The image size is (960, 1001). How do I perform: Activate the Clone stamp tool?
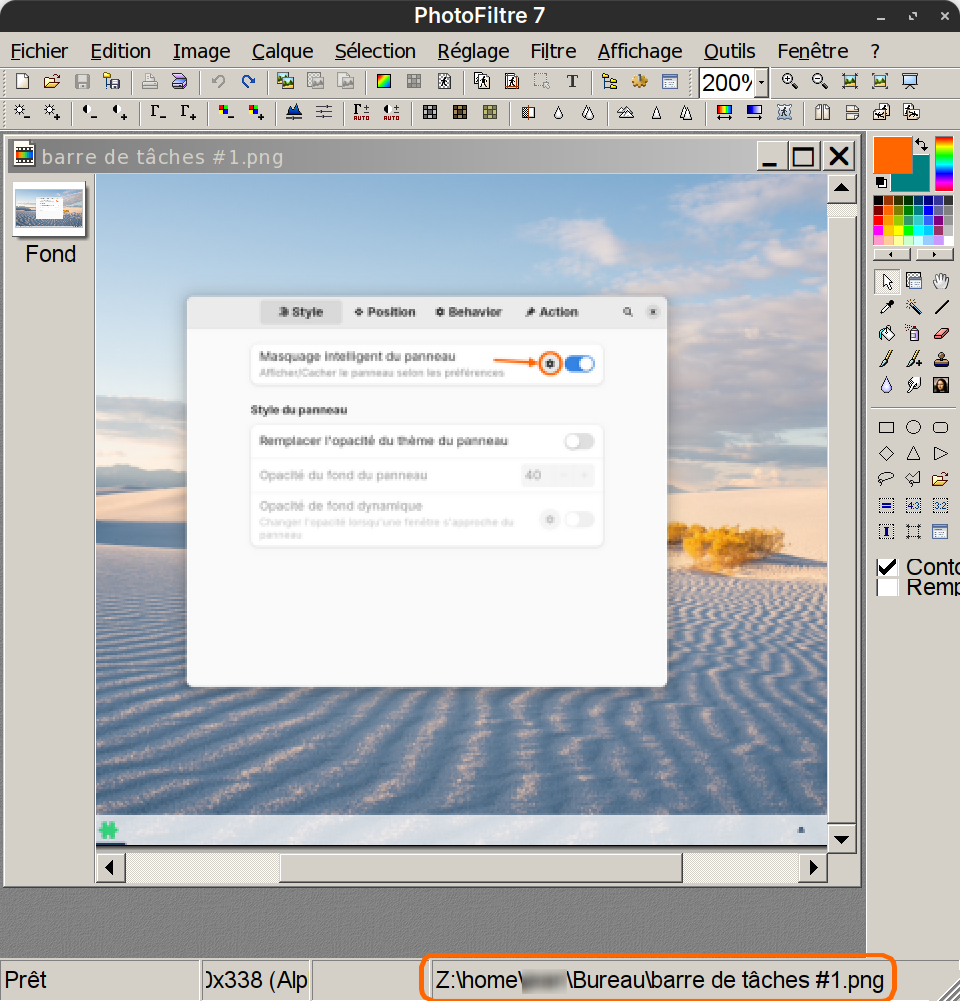tap(940, 359)
